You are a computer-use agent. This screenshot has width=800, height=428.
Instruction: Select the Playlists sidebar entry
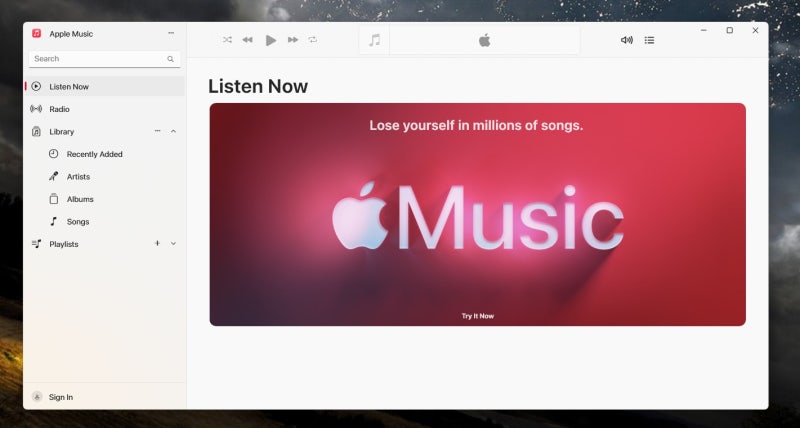click(105, 243)
